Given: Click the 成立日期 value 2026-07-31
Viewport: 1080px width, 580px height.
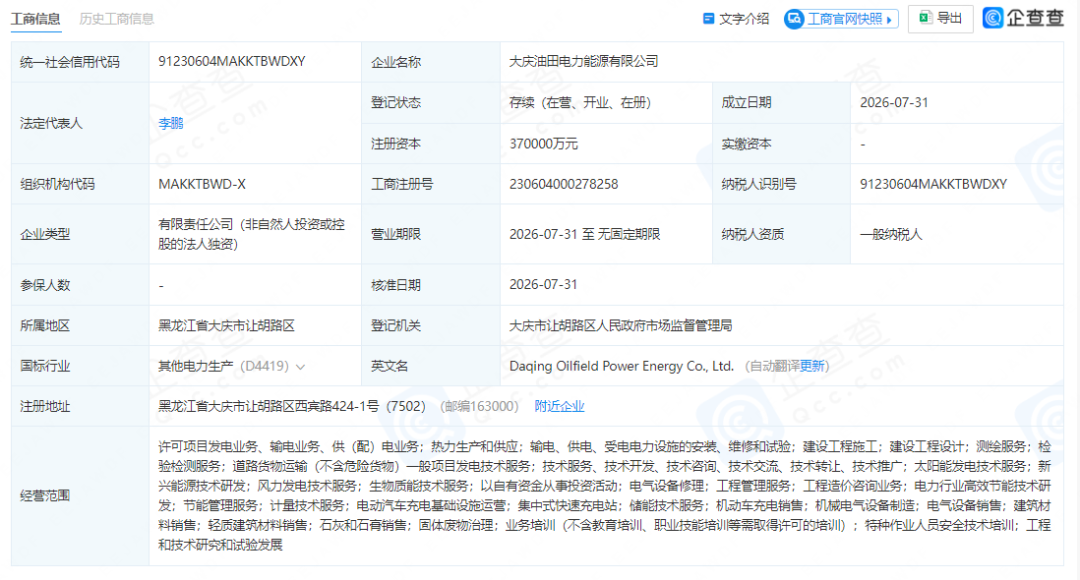Looking at the screenshot, I should point(893,103).
